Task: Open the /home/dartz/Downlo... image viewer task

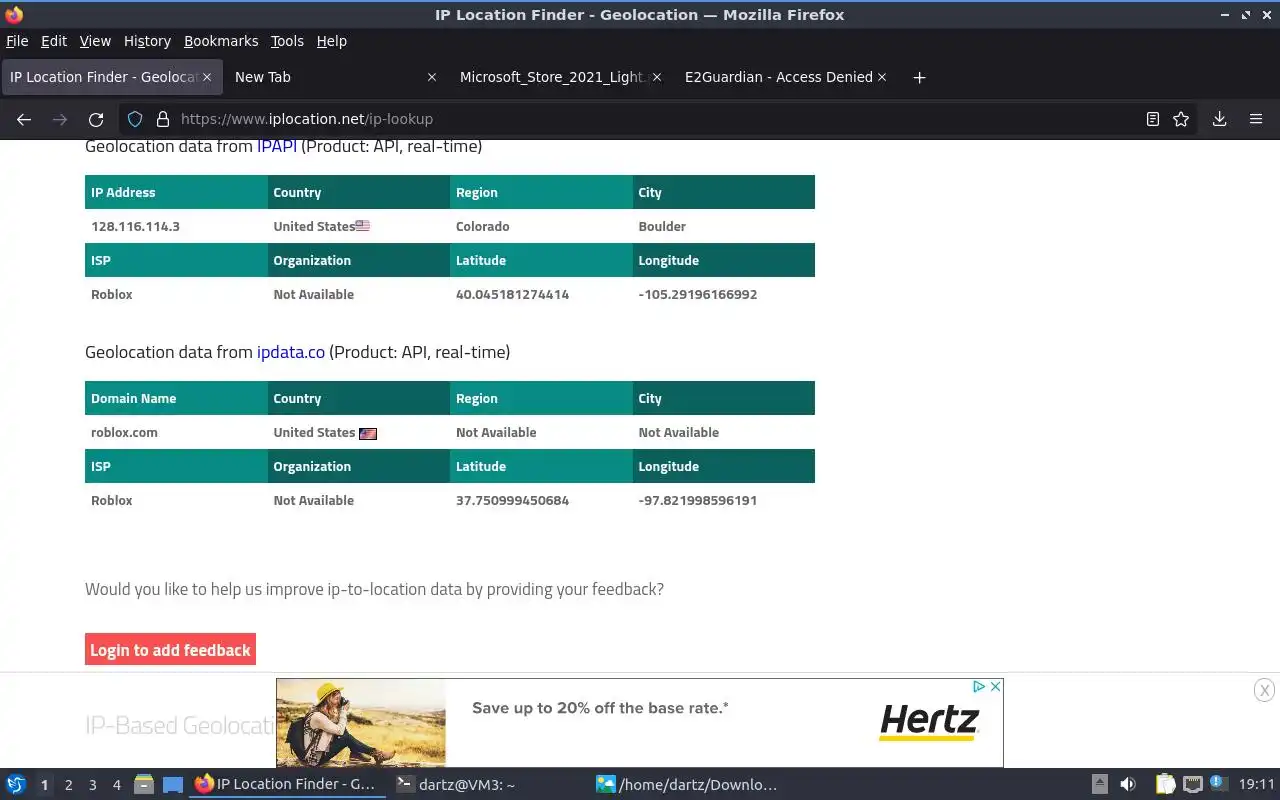Action: click(689, 785)
